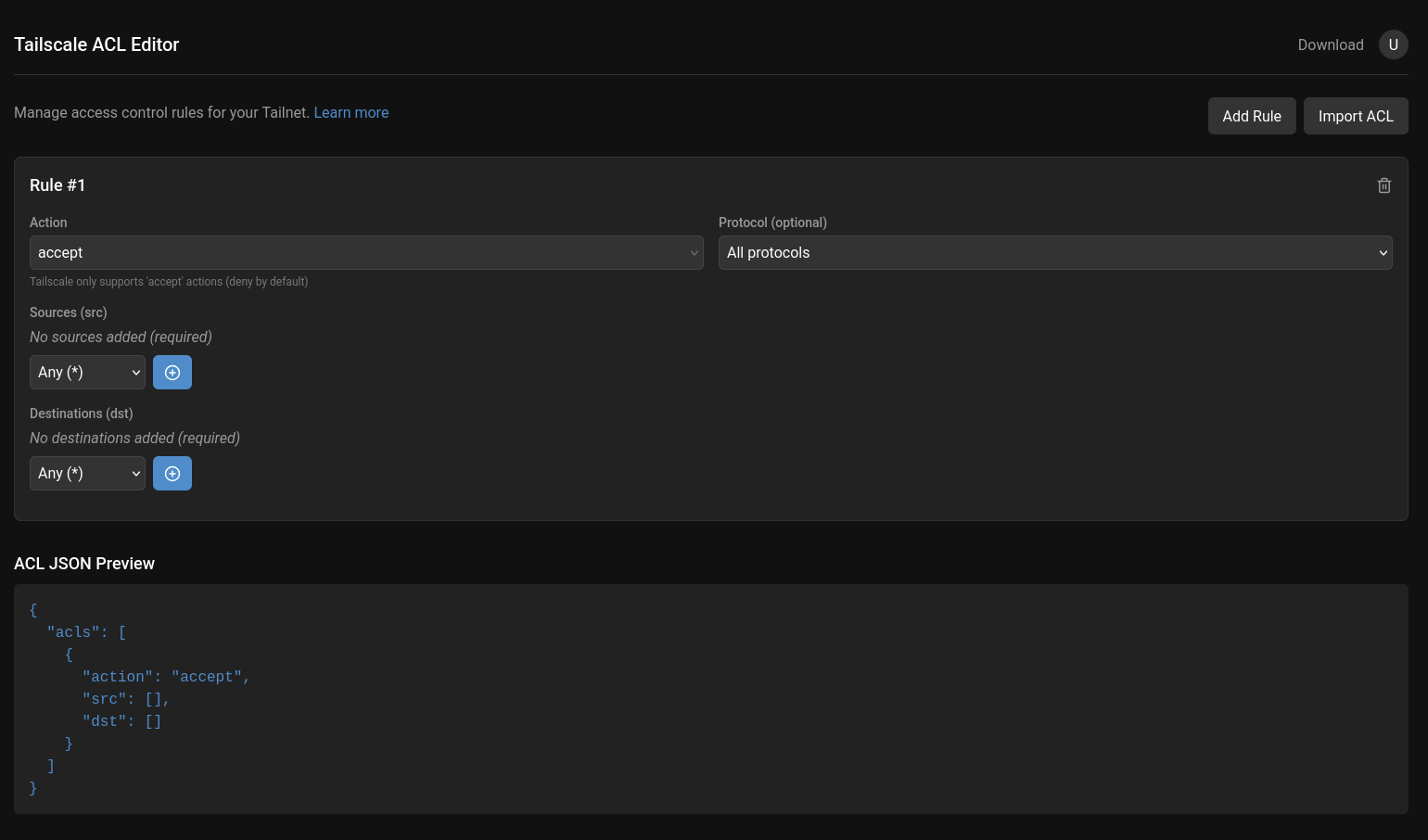Delete Rule #1 with the trash icon
The height and width of the screenshot is (840, 1428).
coord(1384,185)
